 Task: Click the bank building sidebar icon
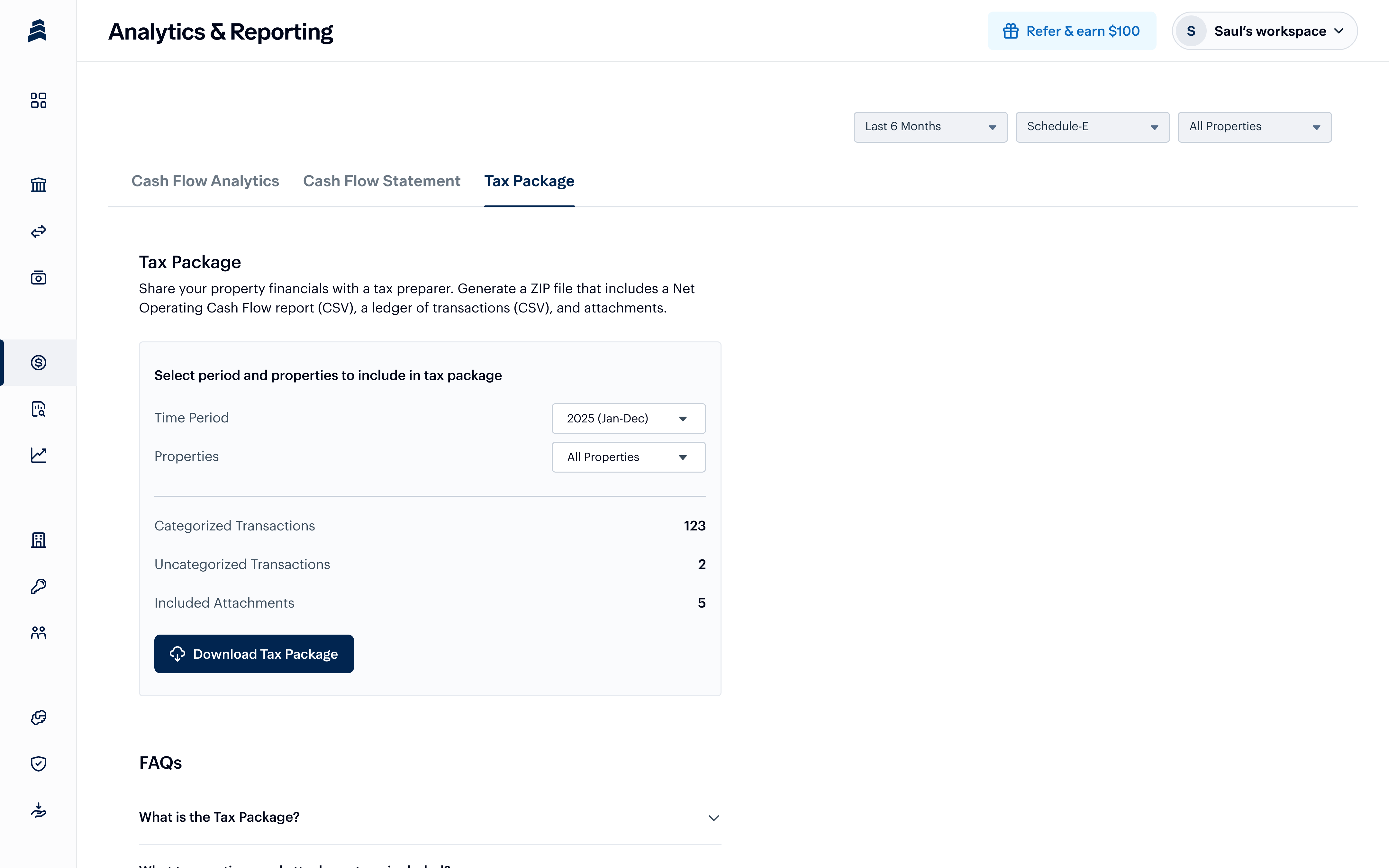click(x=39, y=185)
